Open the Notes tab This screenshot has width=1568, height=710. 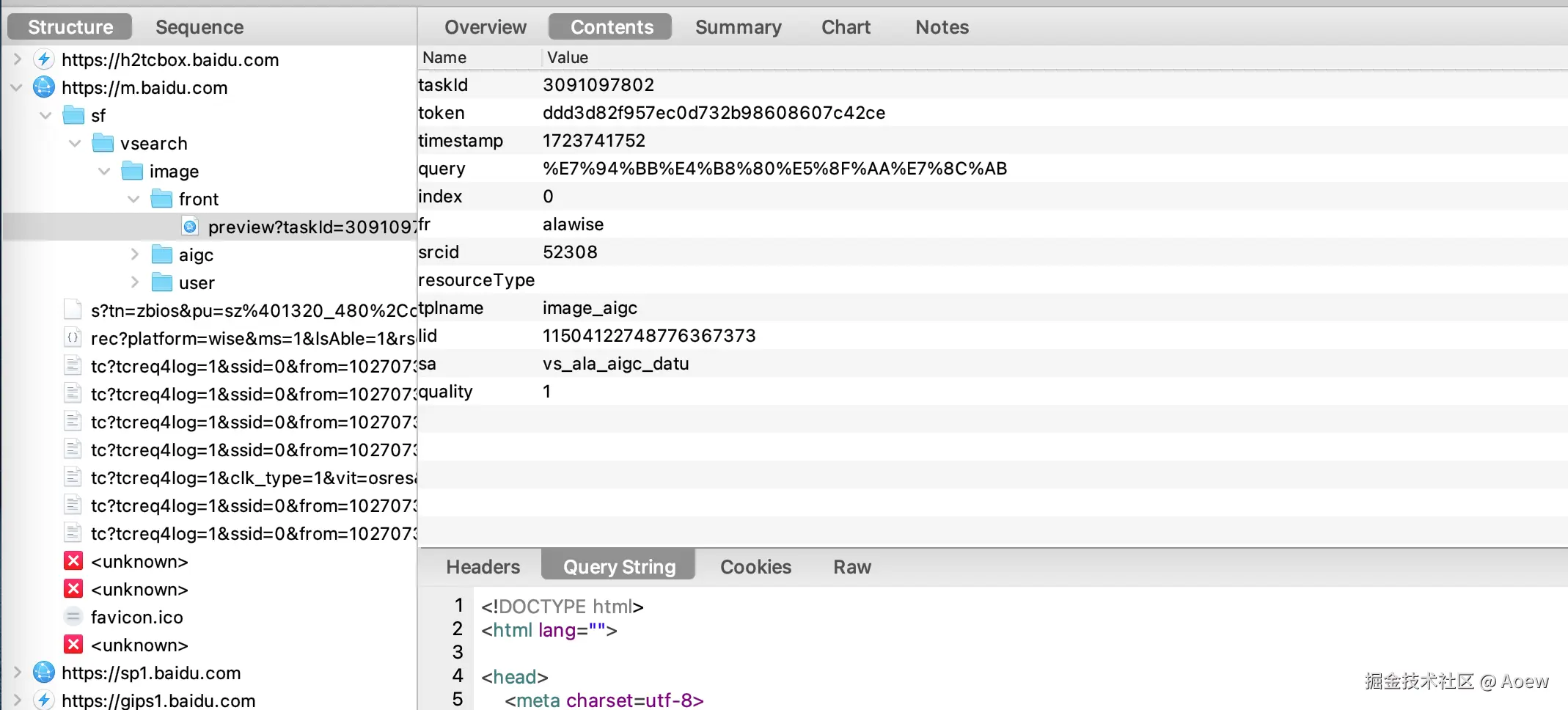[942, 27]
